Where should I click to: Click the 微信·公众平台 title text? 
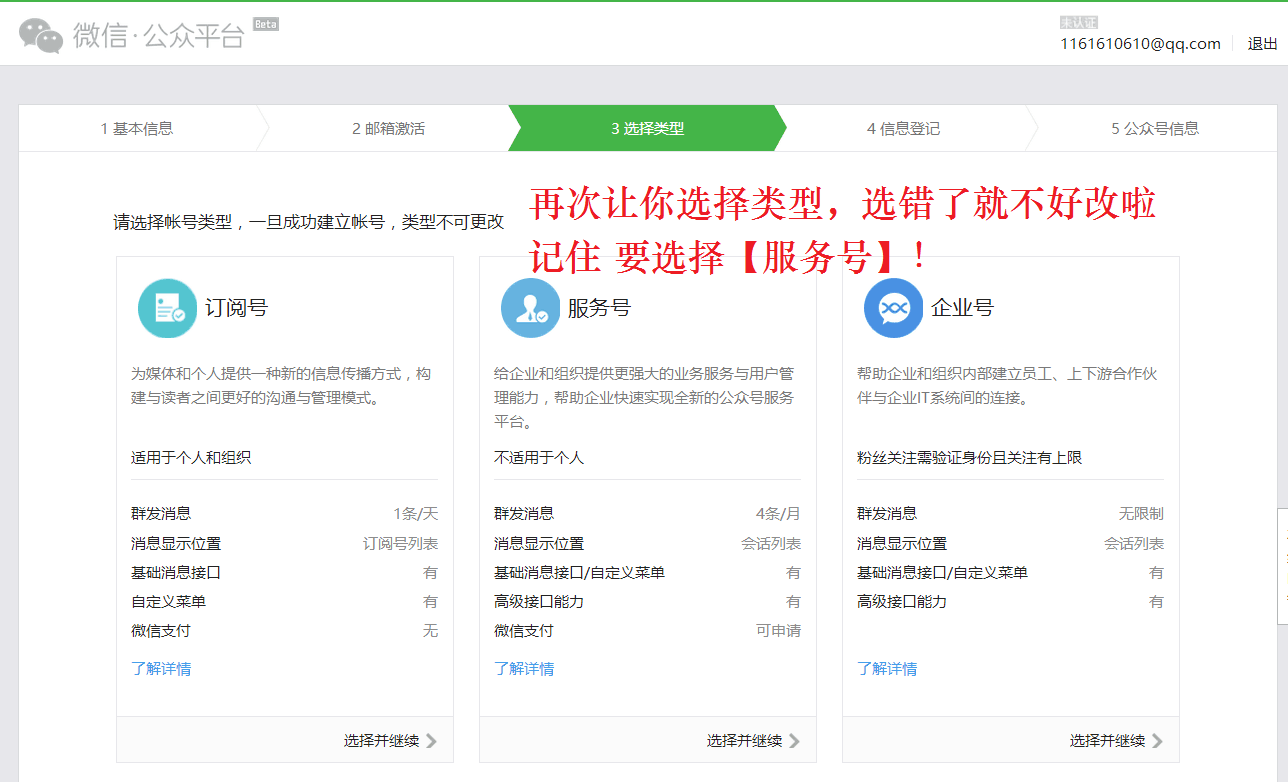[x=158, y=36]
